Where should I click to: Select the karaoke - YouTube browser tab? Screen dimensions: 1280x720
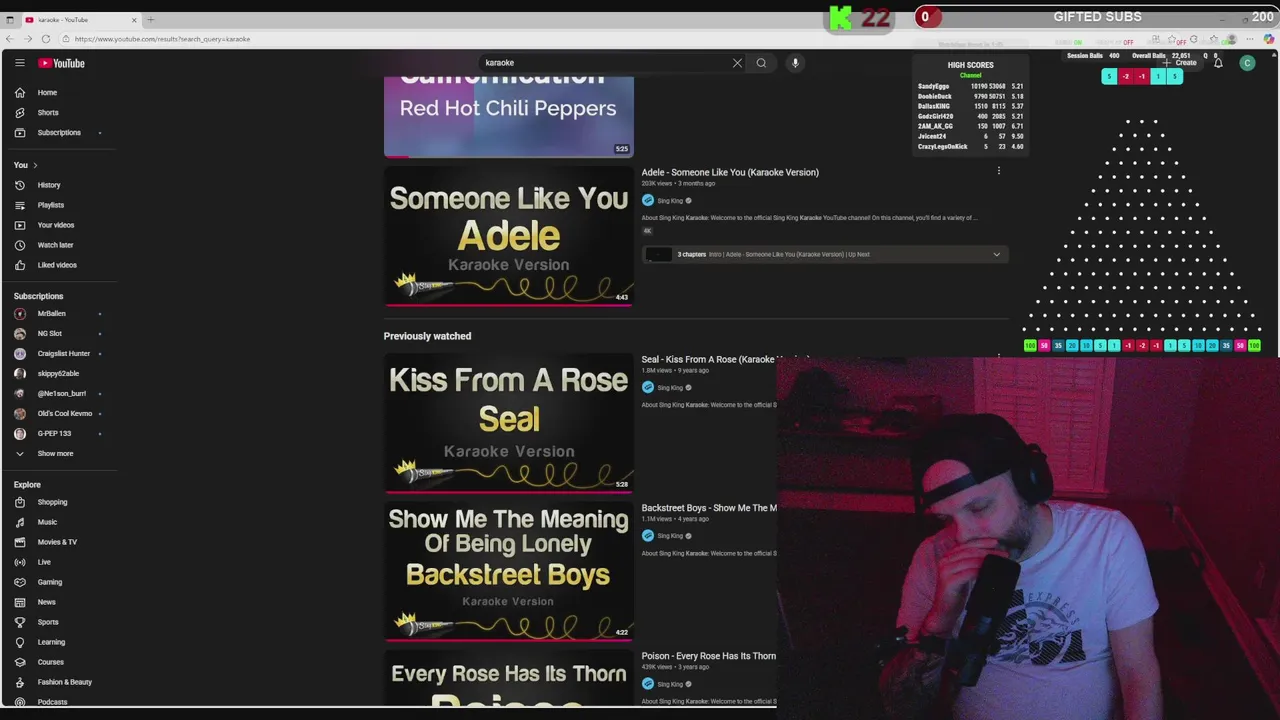pyautogui.click(x=80, y=20)
